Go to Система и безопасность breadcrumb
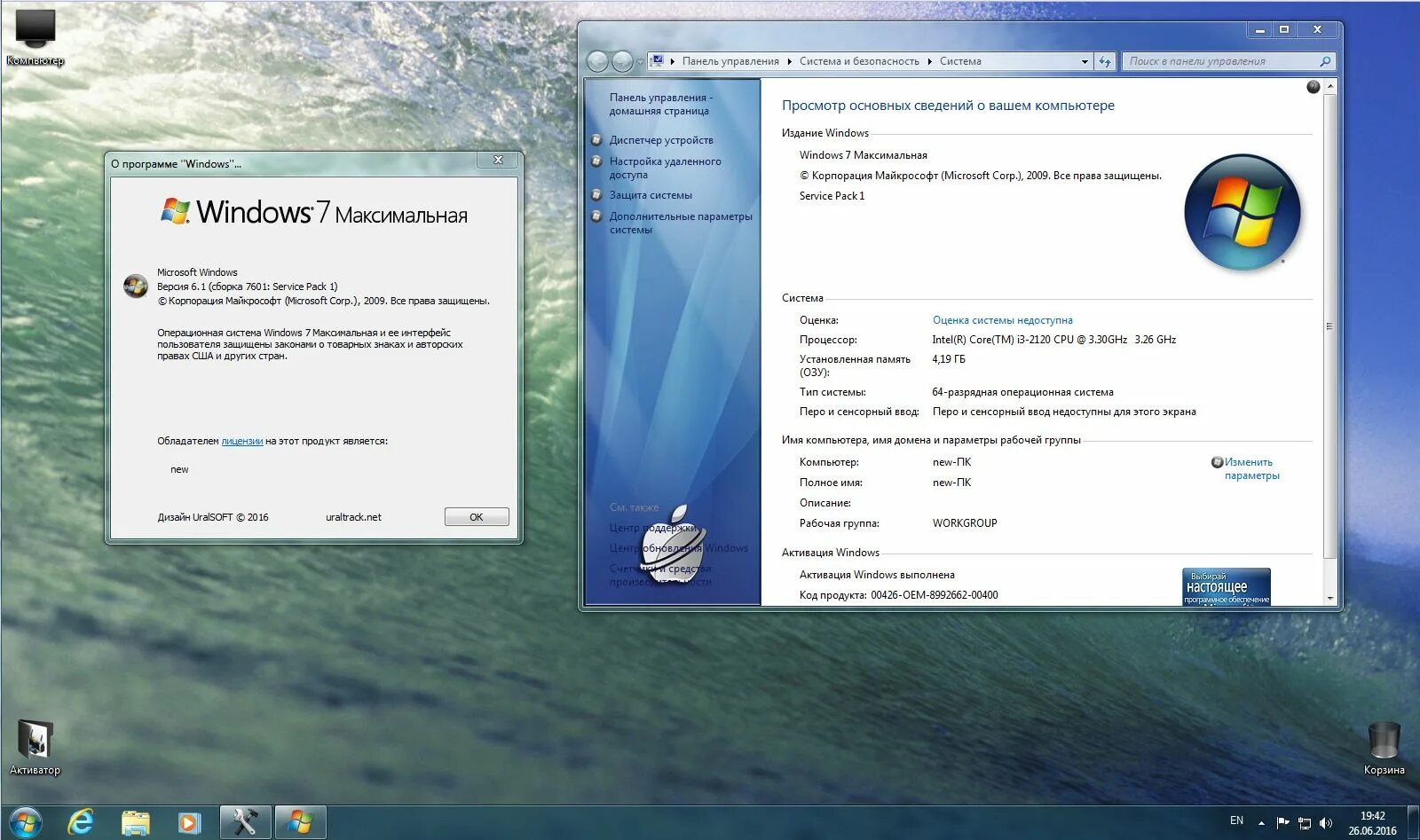The image size is (1420, 840). point(859,61)
